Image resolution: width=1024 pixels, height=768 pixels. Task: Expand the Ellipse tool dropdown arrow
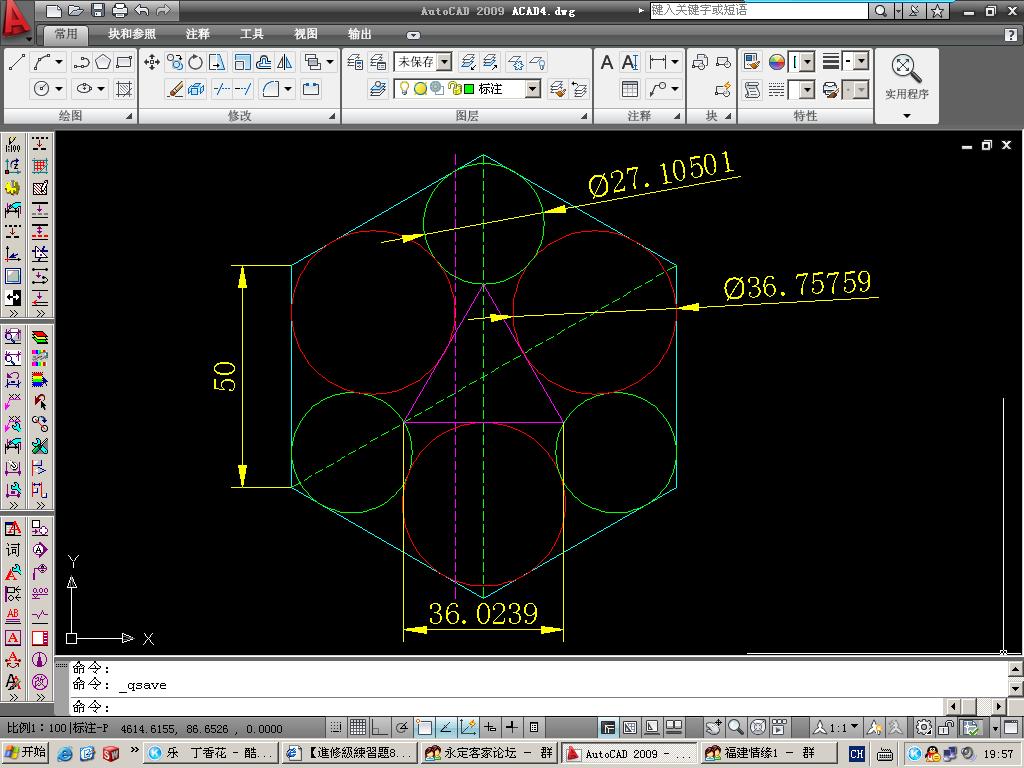tap(101, 89)
